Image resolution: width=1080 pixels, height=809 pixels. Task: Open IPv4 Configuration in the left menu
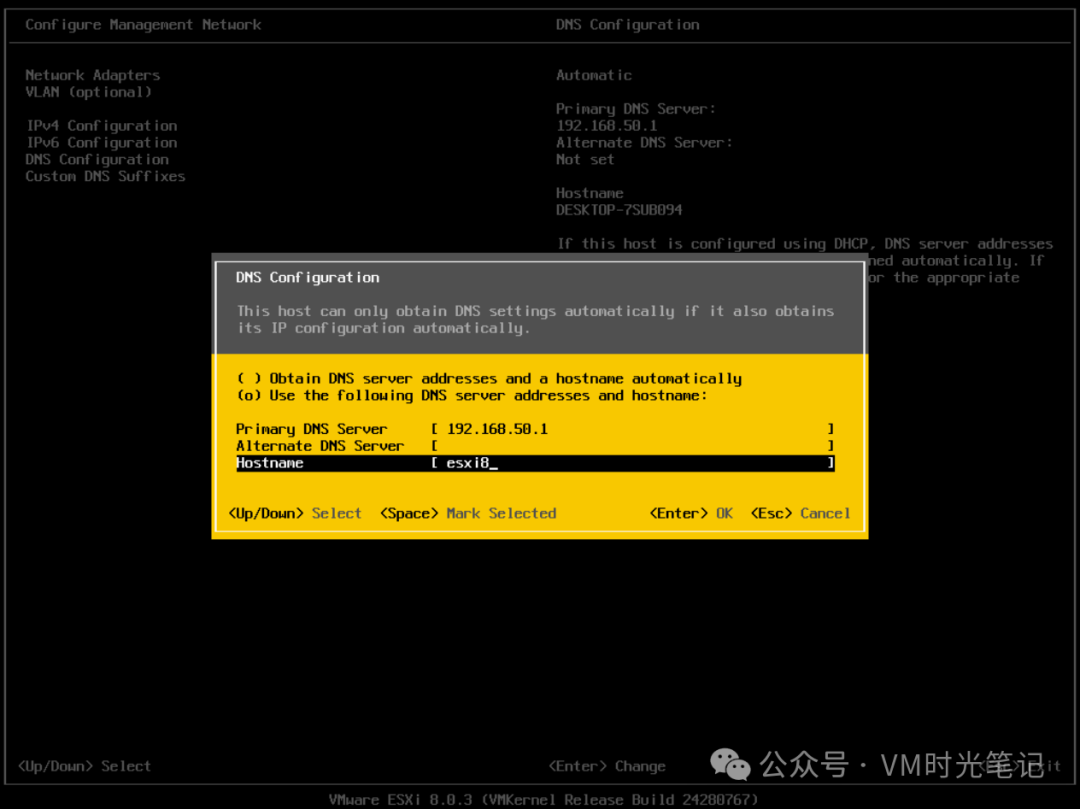click(101, 126)
